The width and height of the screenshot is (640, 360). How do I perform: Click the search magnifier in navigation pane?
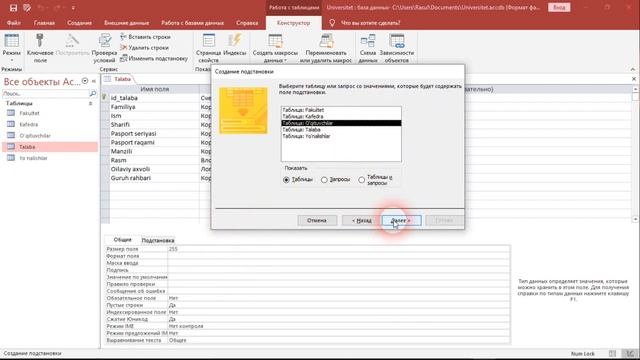tap(93, 93)
